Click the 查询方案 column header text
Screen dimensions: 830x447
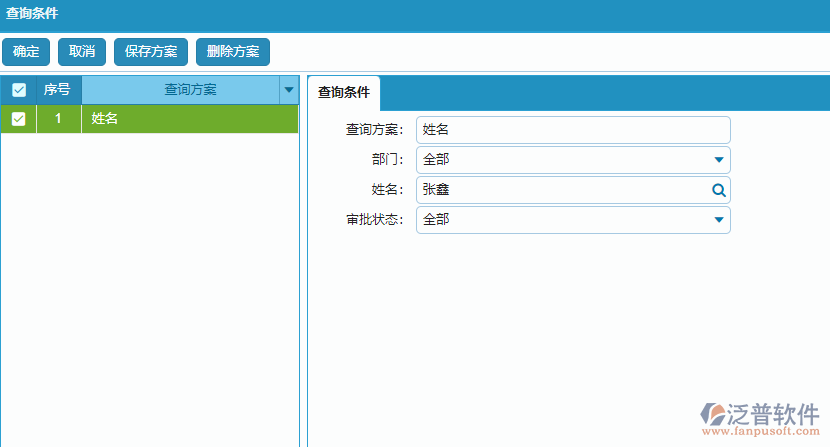pos(190,90)
